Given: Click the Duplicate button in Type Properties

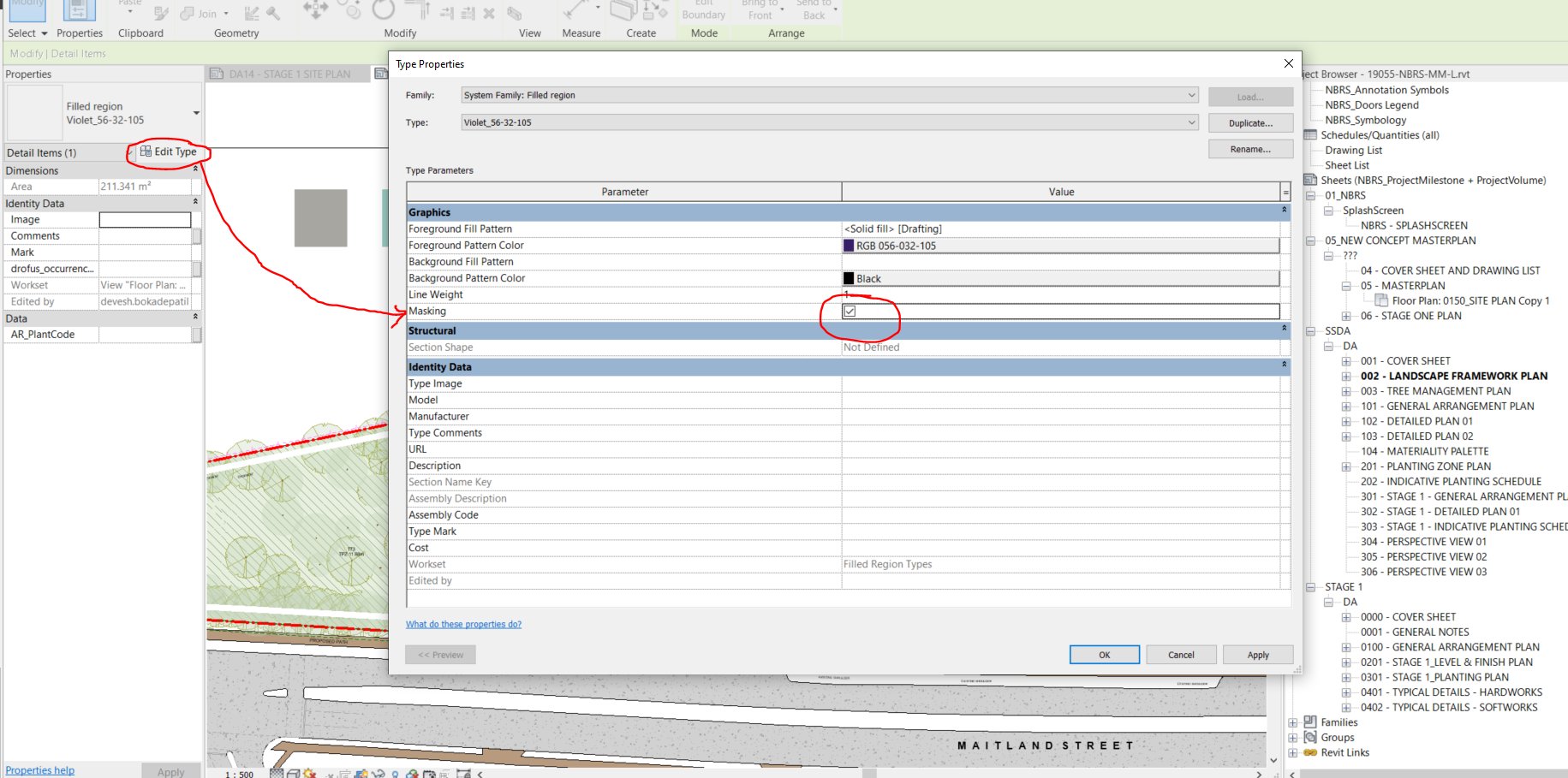Looking at the screenshot, I should click(1249, 122).
